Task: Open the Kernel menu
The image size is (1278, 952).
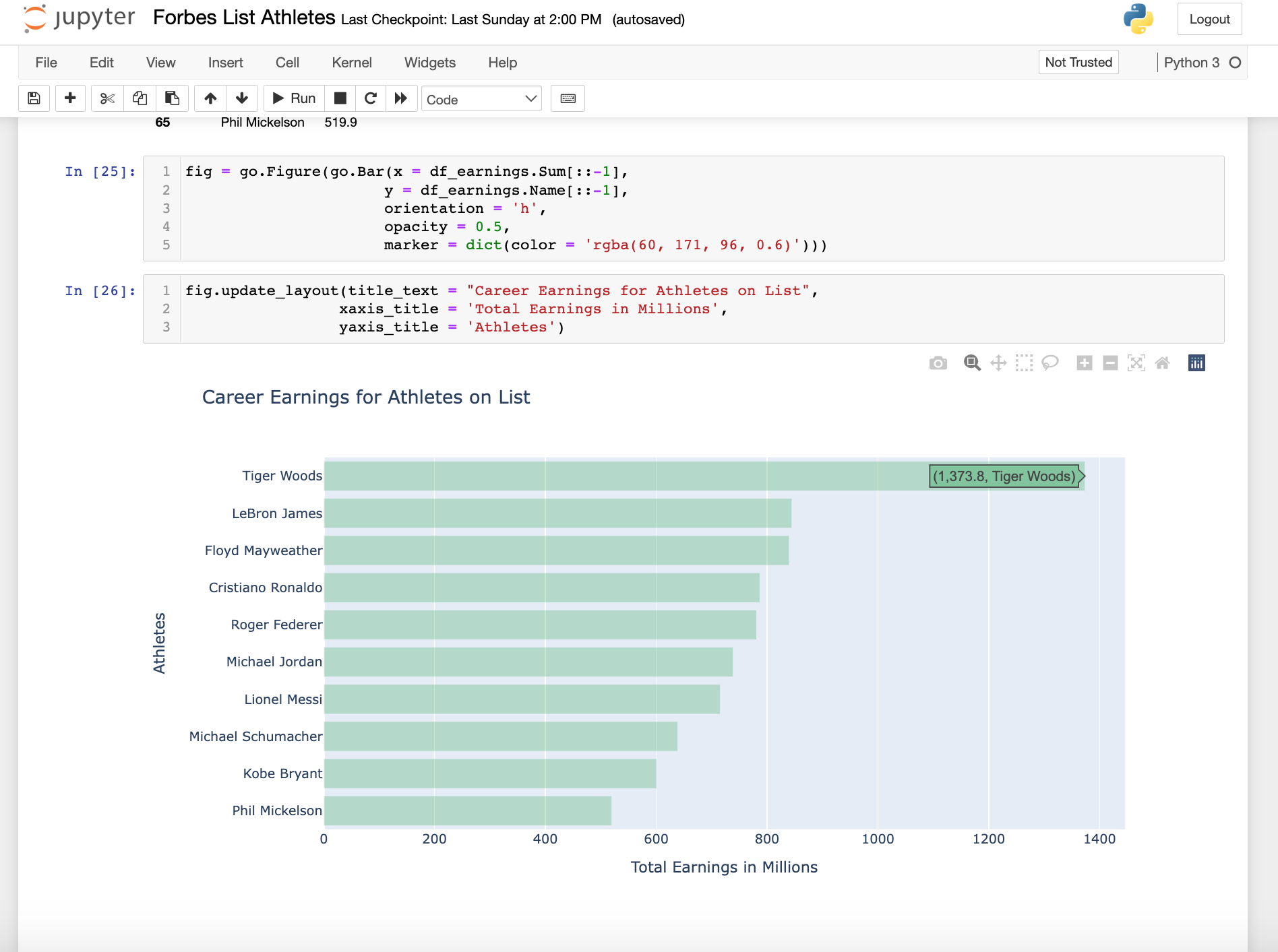Action: pos(352,63)
